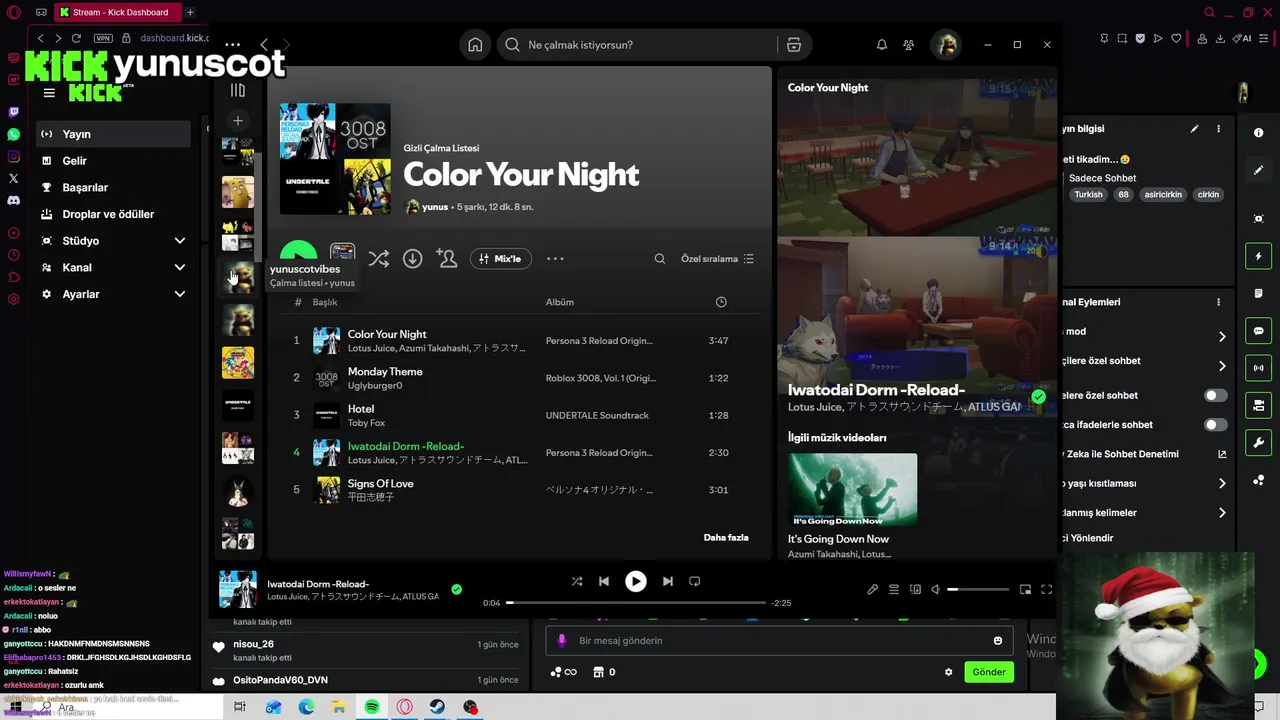
Task: Skip to next track
Action: pyautogui.click(x=668, y=581)
